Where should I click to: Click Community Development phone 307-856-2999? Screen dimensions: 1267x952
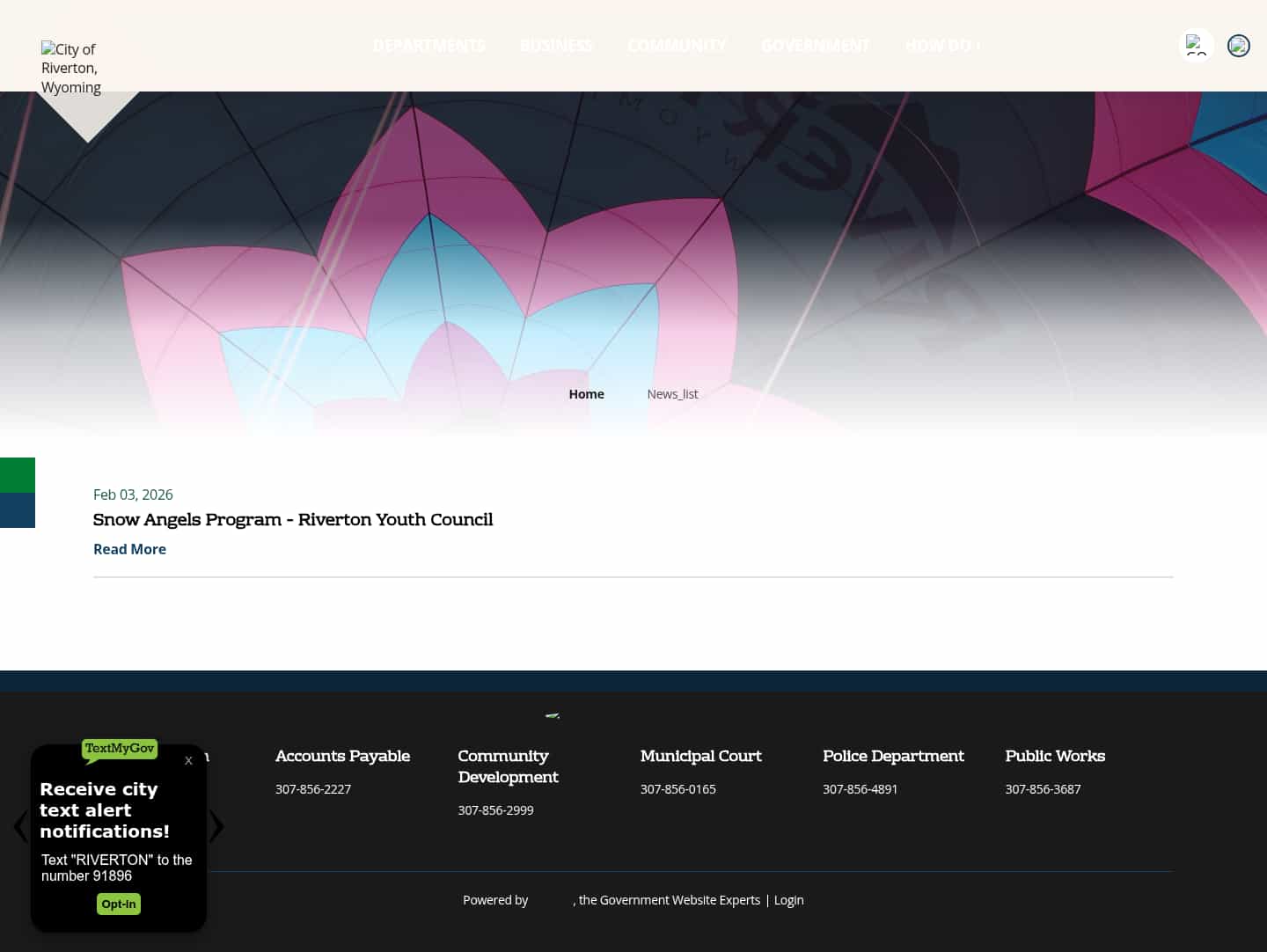[495, 810]
